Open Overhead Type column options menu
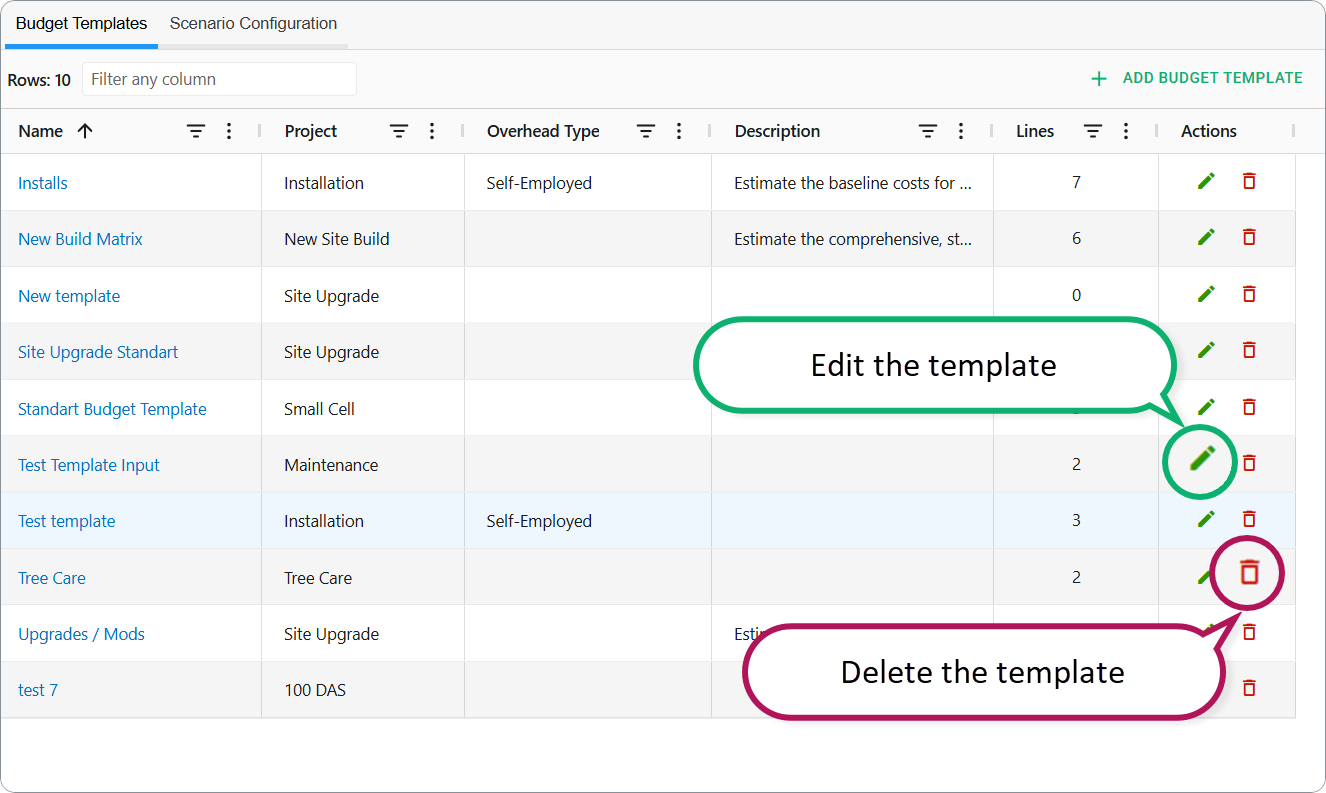The width and height of the screenshot is (1326, 793). [x=679, y=131]
